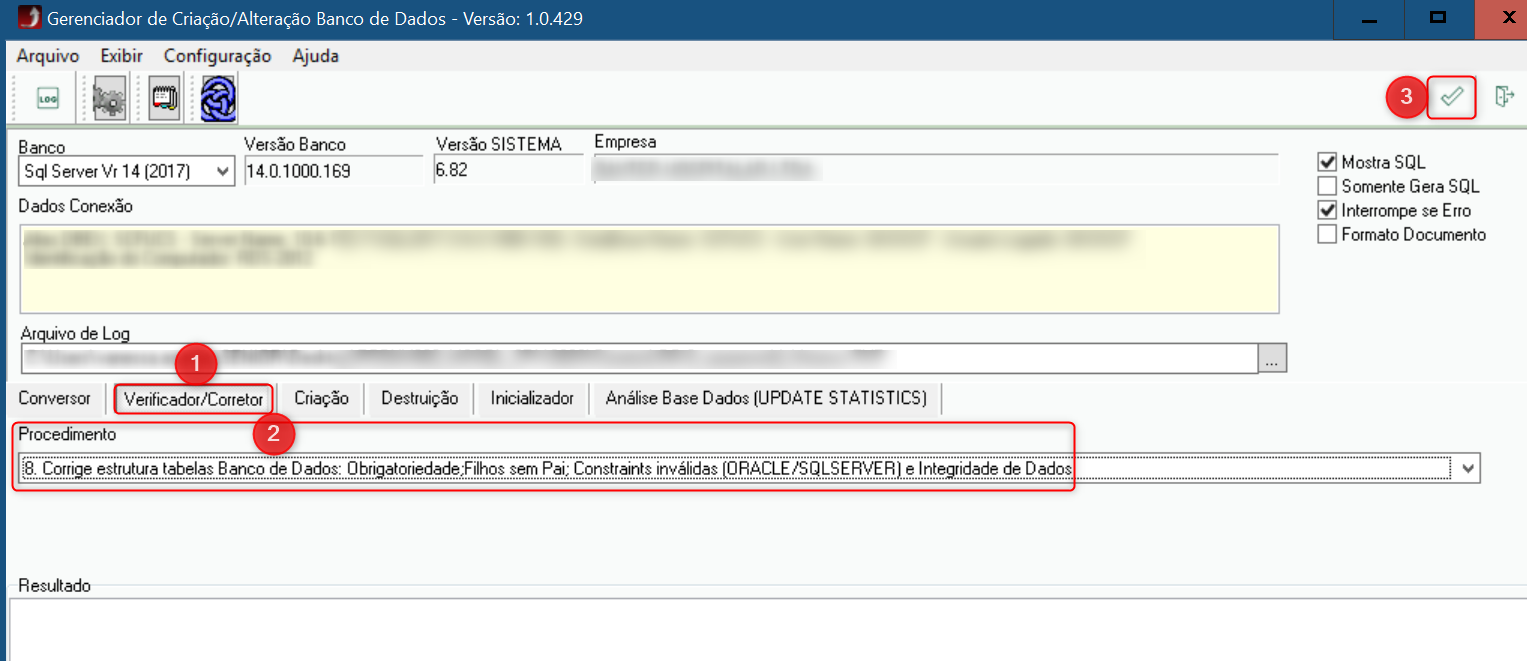This screenshot has width=1527, height=661.
Task: Open the LOG viewer toolbar icon
Action: coord(47,99)
